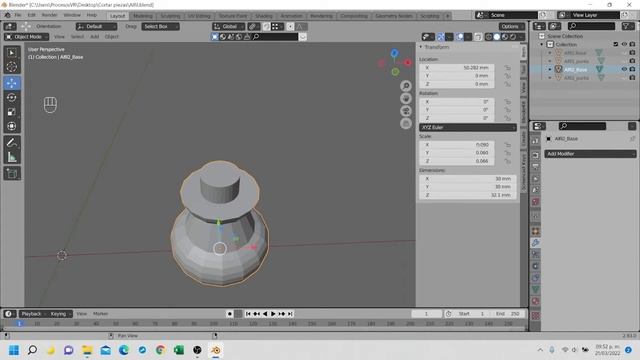Viewport: 640px width, 360px height.
Task: Open Global transform orientation dropdown
Action: 229,27
